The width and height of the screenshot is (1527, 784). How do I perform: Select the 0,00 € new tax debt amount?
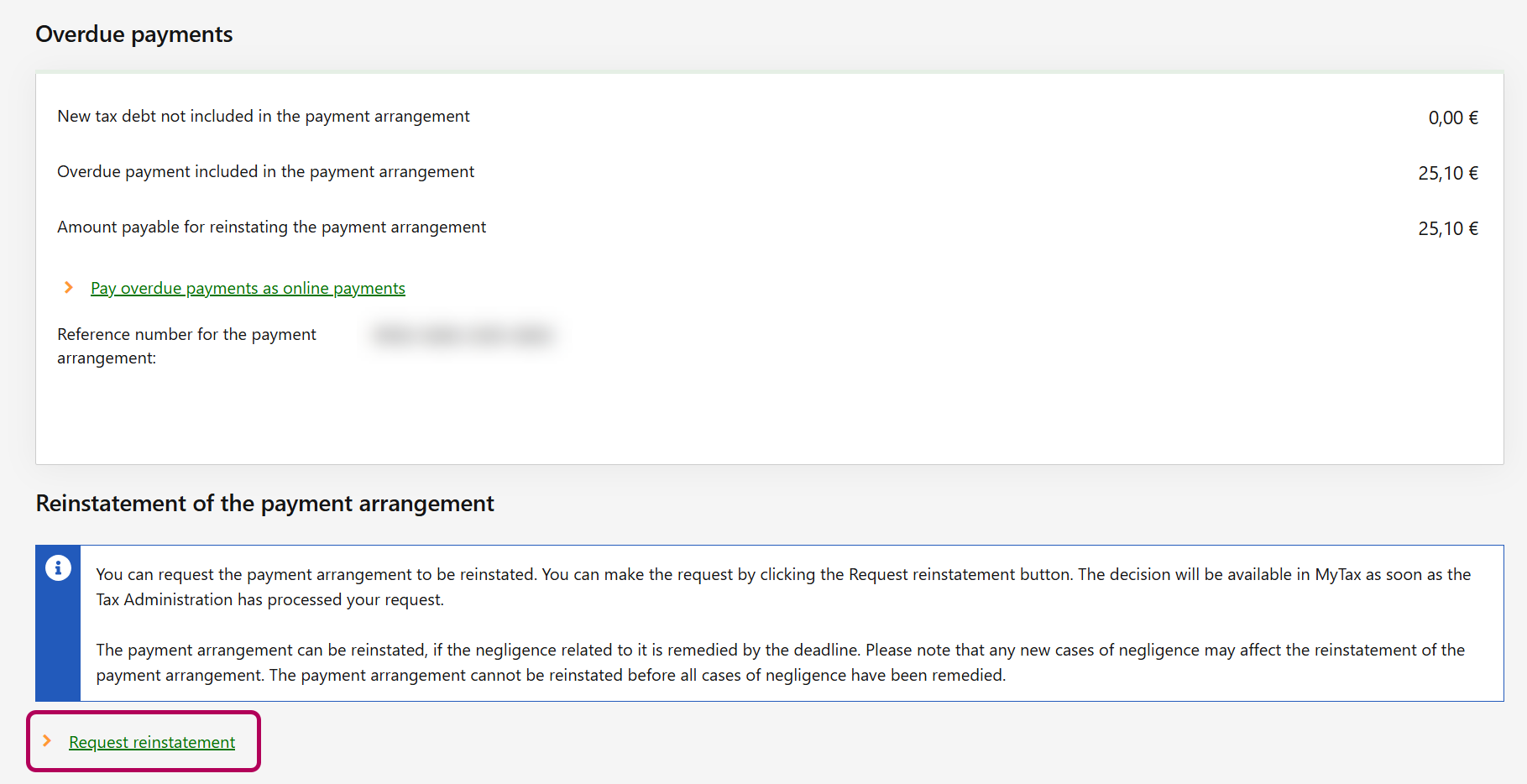coord(1452,118)
